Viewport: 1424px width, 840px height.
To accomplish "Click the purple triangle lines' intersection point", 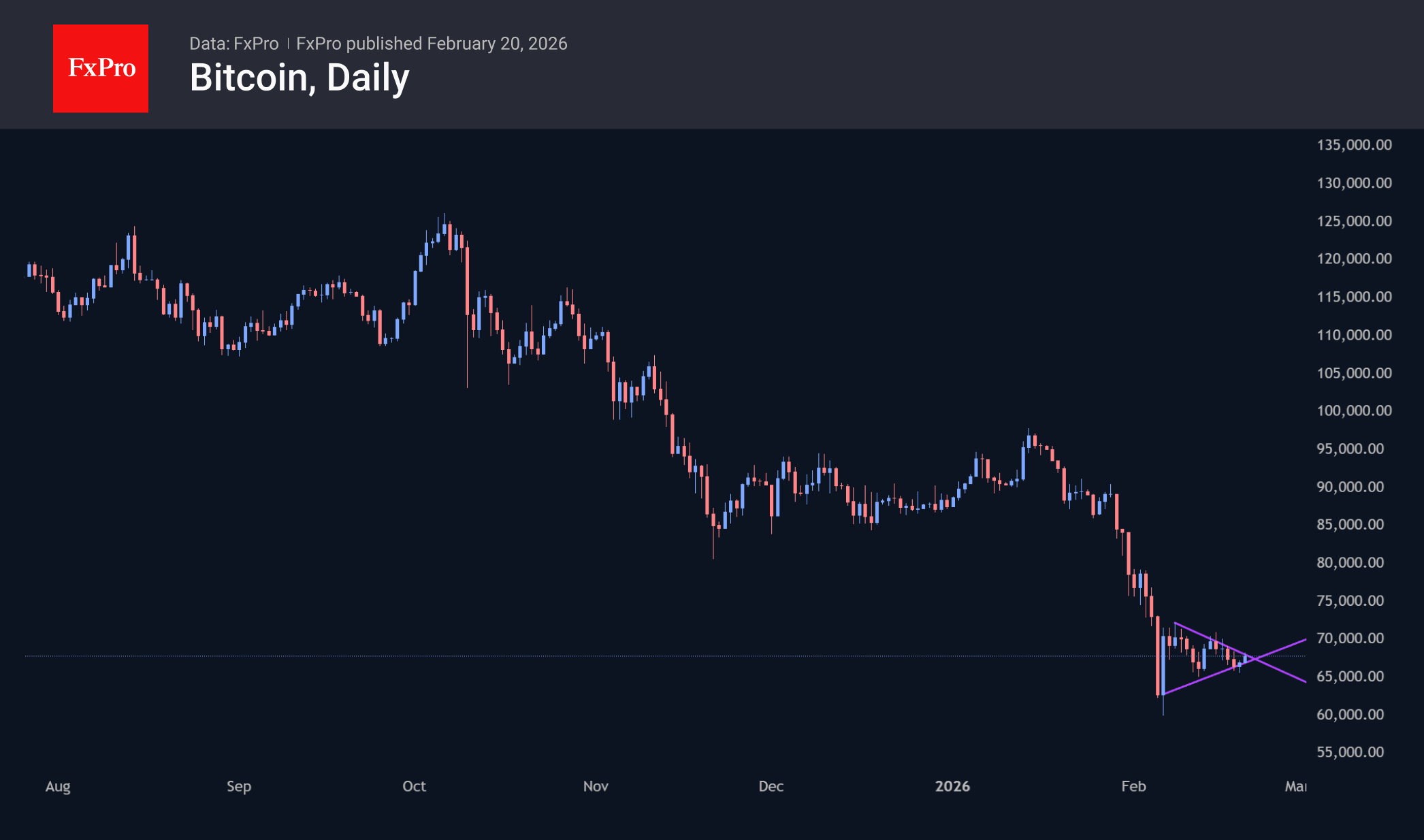I will pyautogui.click(x=1255, y=659).
